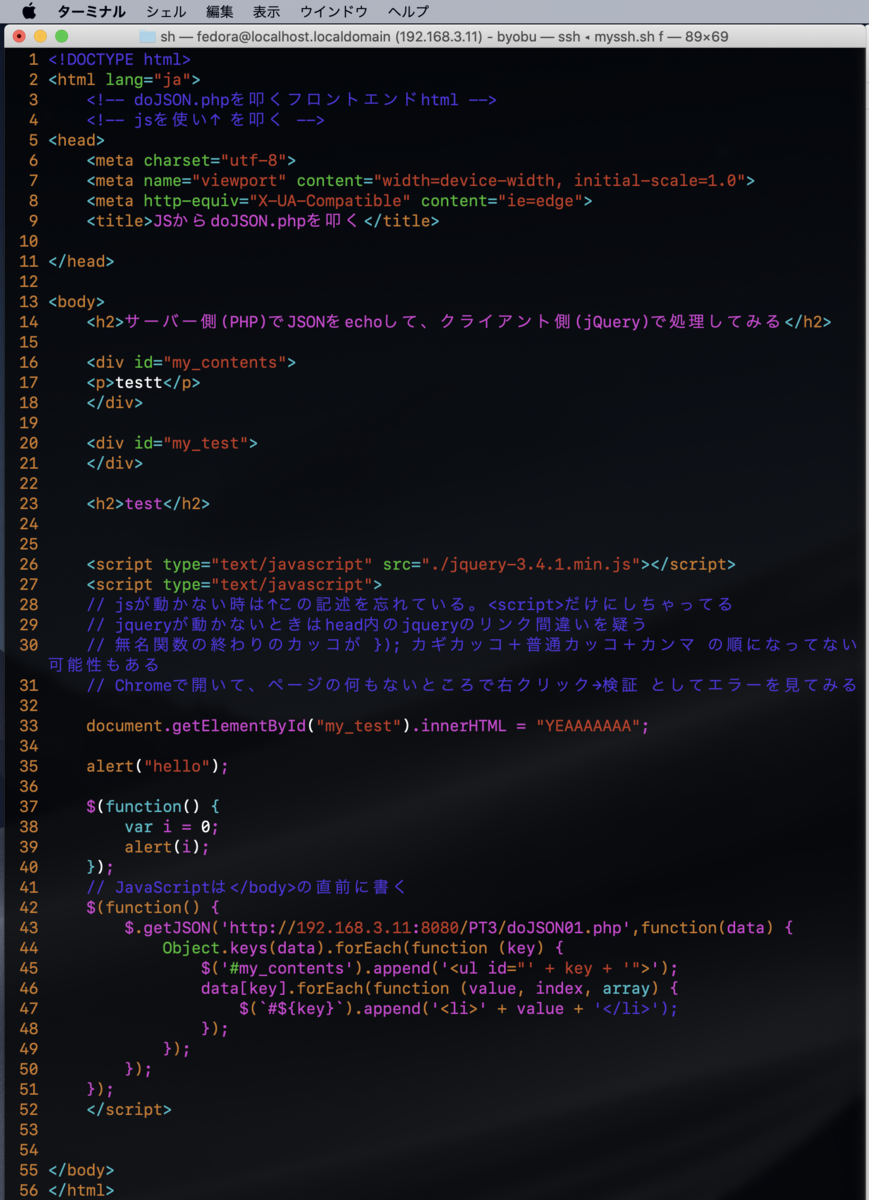Screen dimensions: 869x1200
Task: Click the meta name="viewport" line
Action: pyautogui.click(x=420, y=180)
